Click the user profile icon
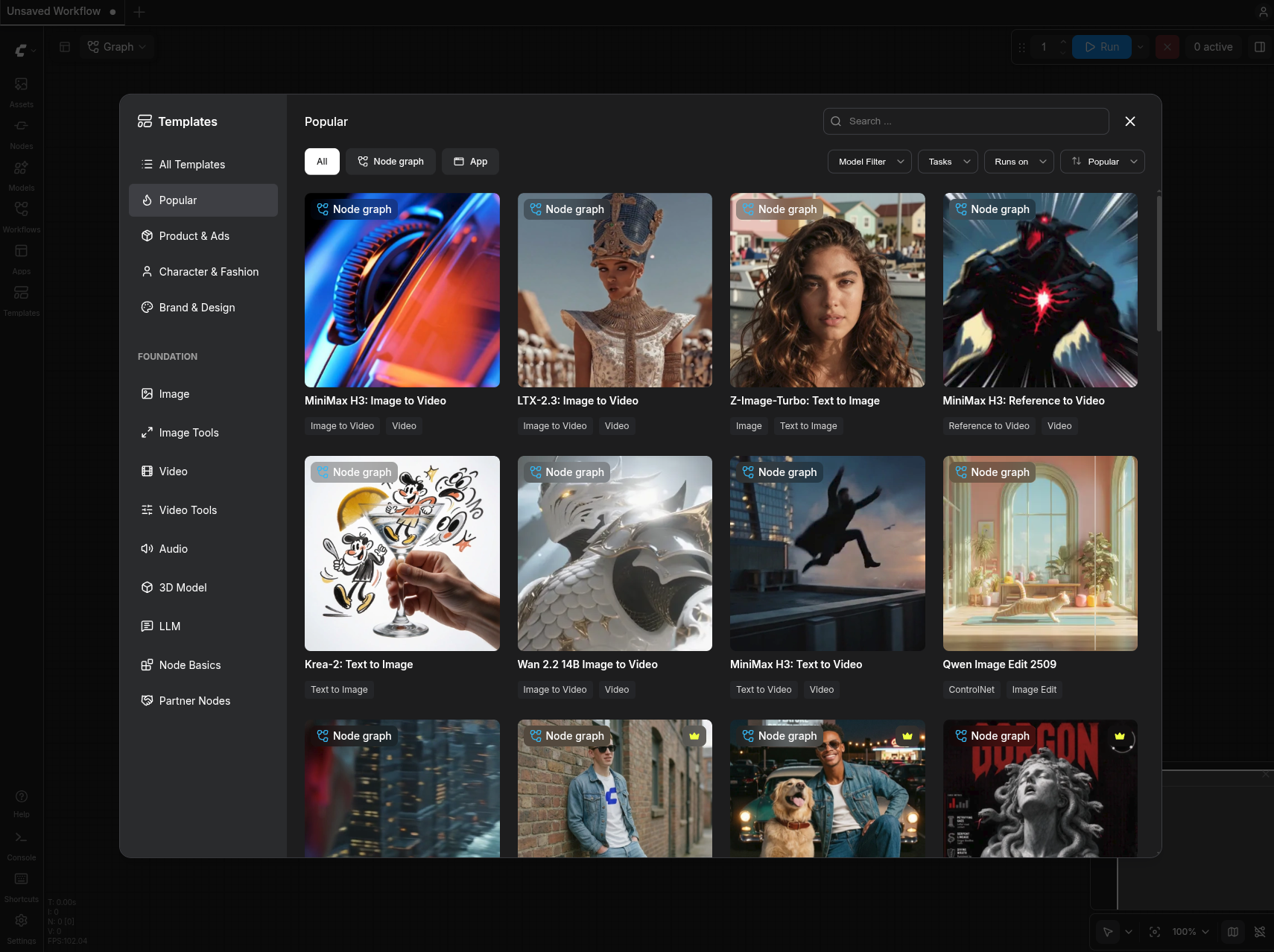This screenshot has height=952, width=1274. pos(1263,12)
